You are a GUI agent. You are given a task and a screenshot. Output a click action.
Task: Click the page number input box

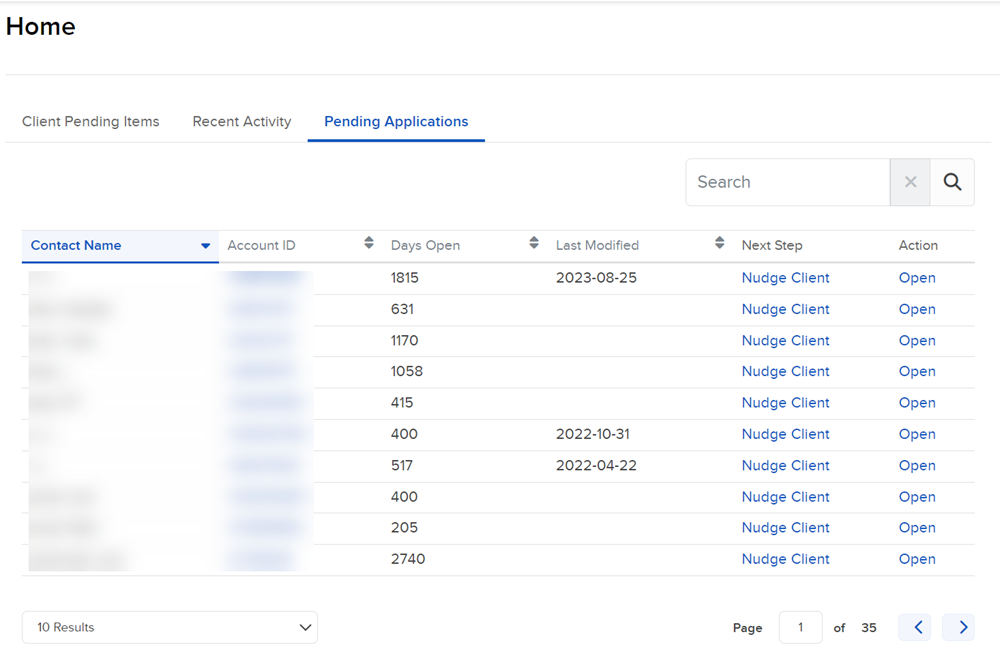pyautogui.click(x=800, y=627)
